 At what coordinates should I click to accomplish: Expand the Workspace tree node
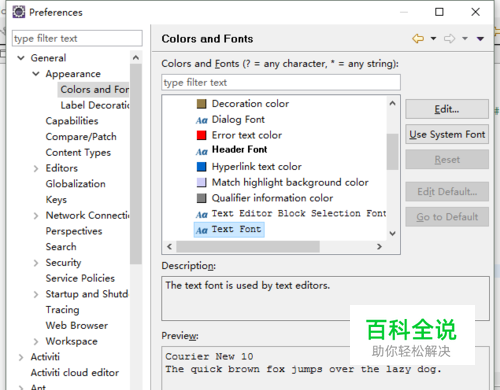tap(36, 342)
